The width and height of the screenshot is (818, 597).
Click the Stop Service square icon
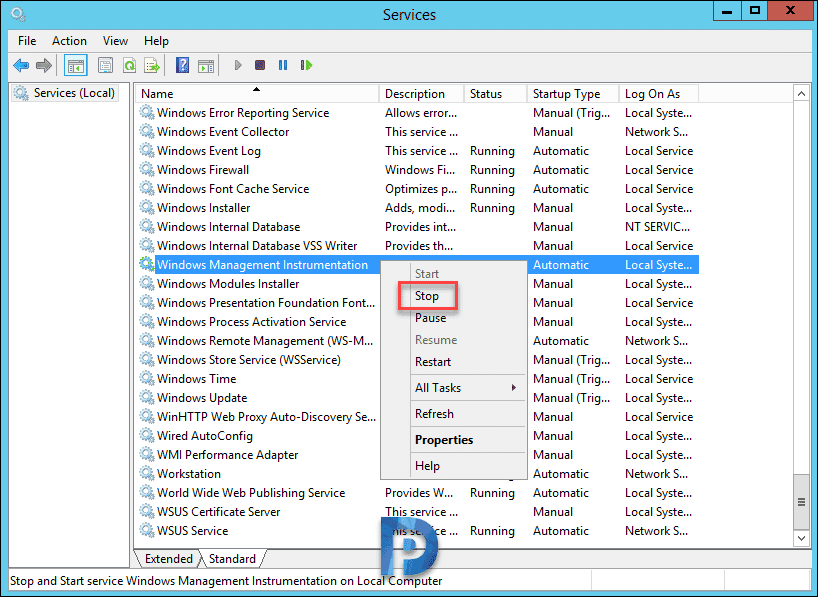coord(260,65)
